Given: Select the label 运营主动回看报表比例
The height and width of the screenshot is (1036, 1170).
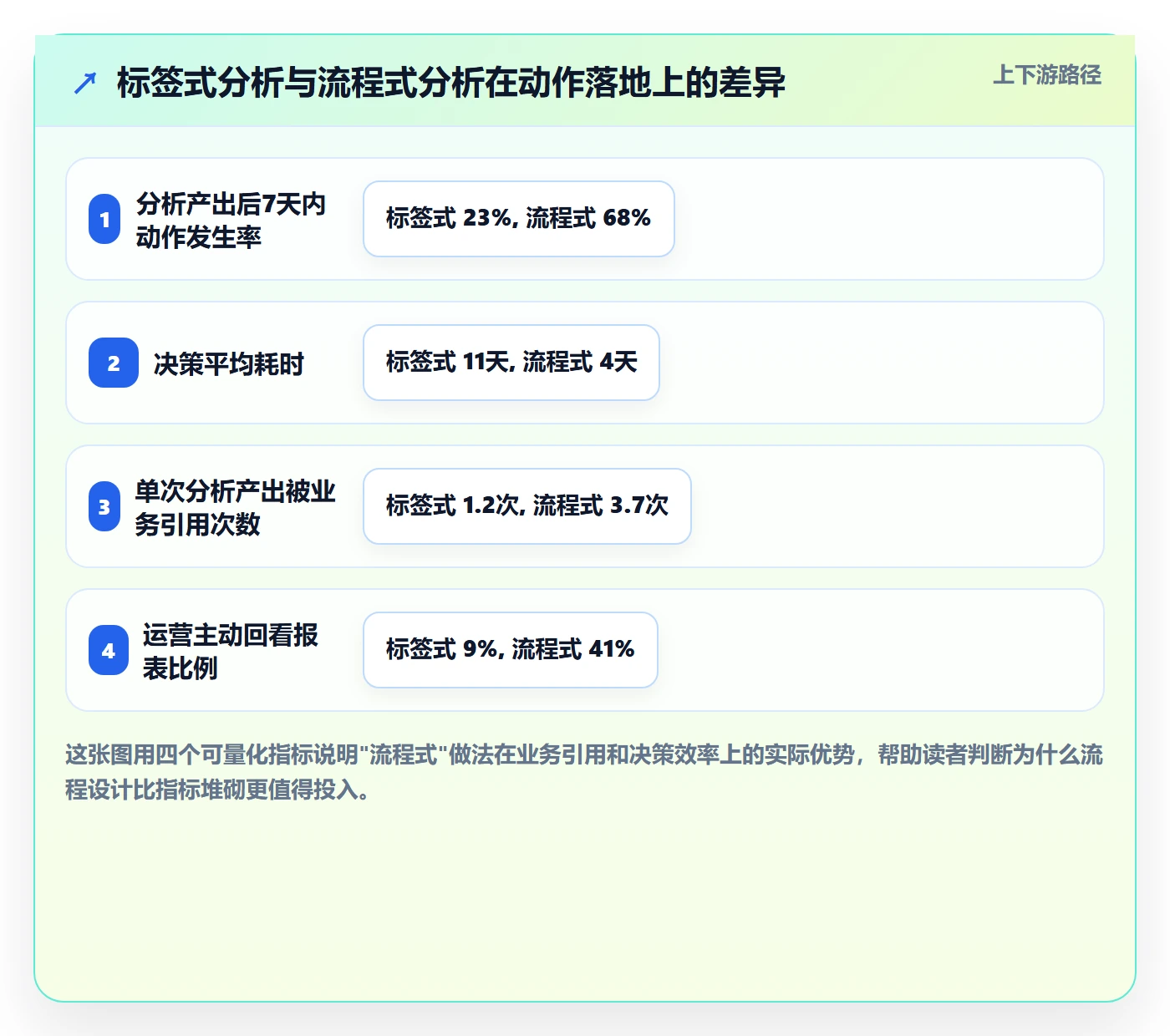Looking at the screenshot, I should pos(231,651).
